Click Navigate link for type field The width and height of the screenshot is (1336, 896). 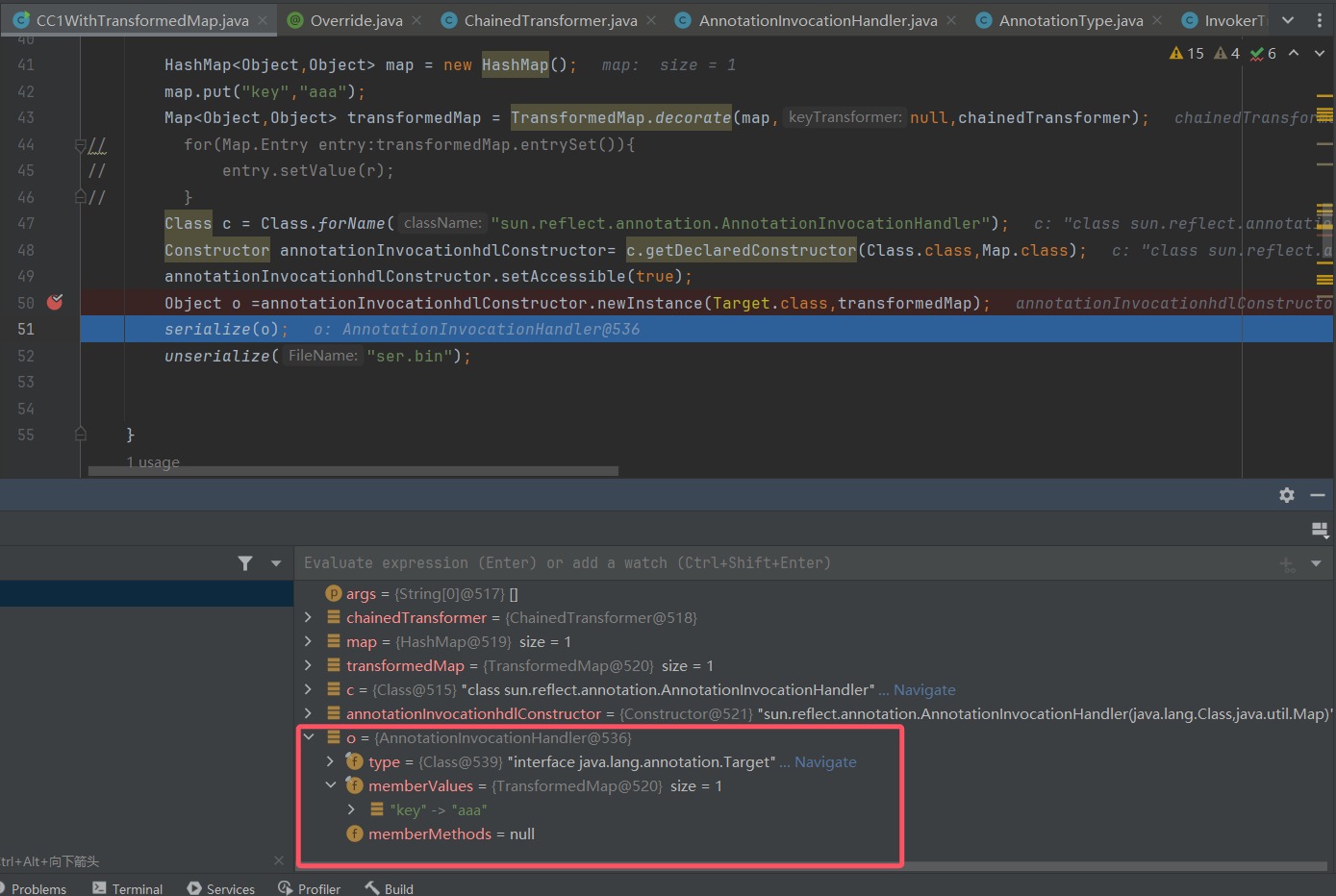click(x=825, y=761)
